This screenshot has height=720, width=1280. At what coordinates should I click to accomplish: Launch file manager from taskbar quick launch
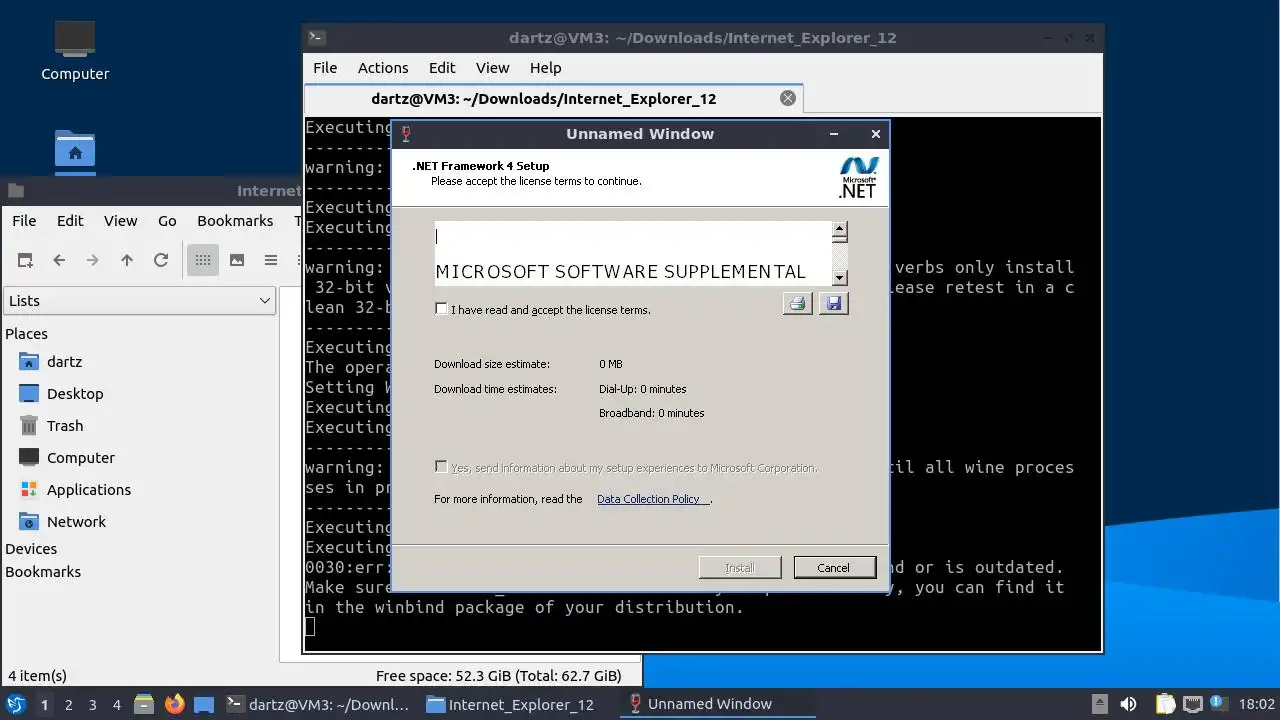tap(144, 704)
